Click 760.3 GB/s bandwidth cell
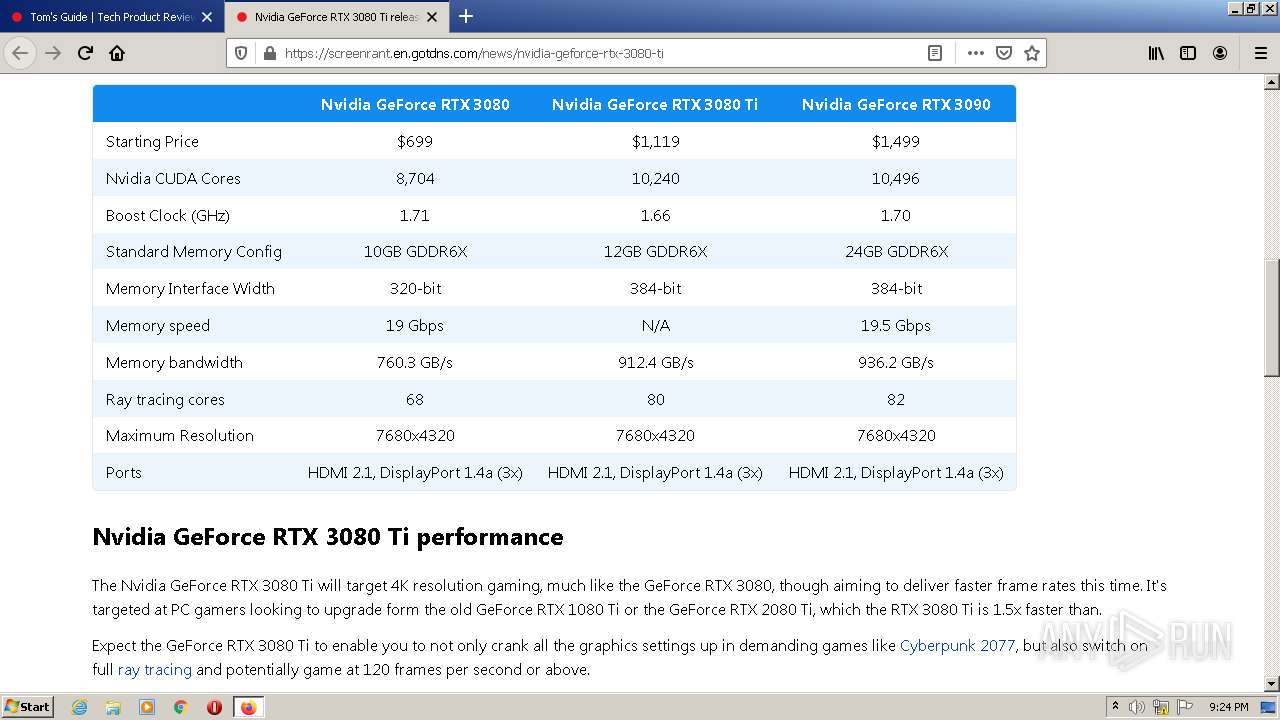1280x720 pixels. pyautogui.click(x=415, y=363)
